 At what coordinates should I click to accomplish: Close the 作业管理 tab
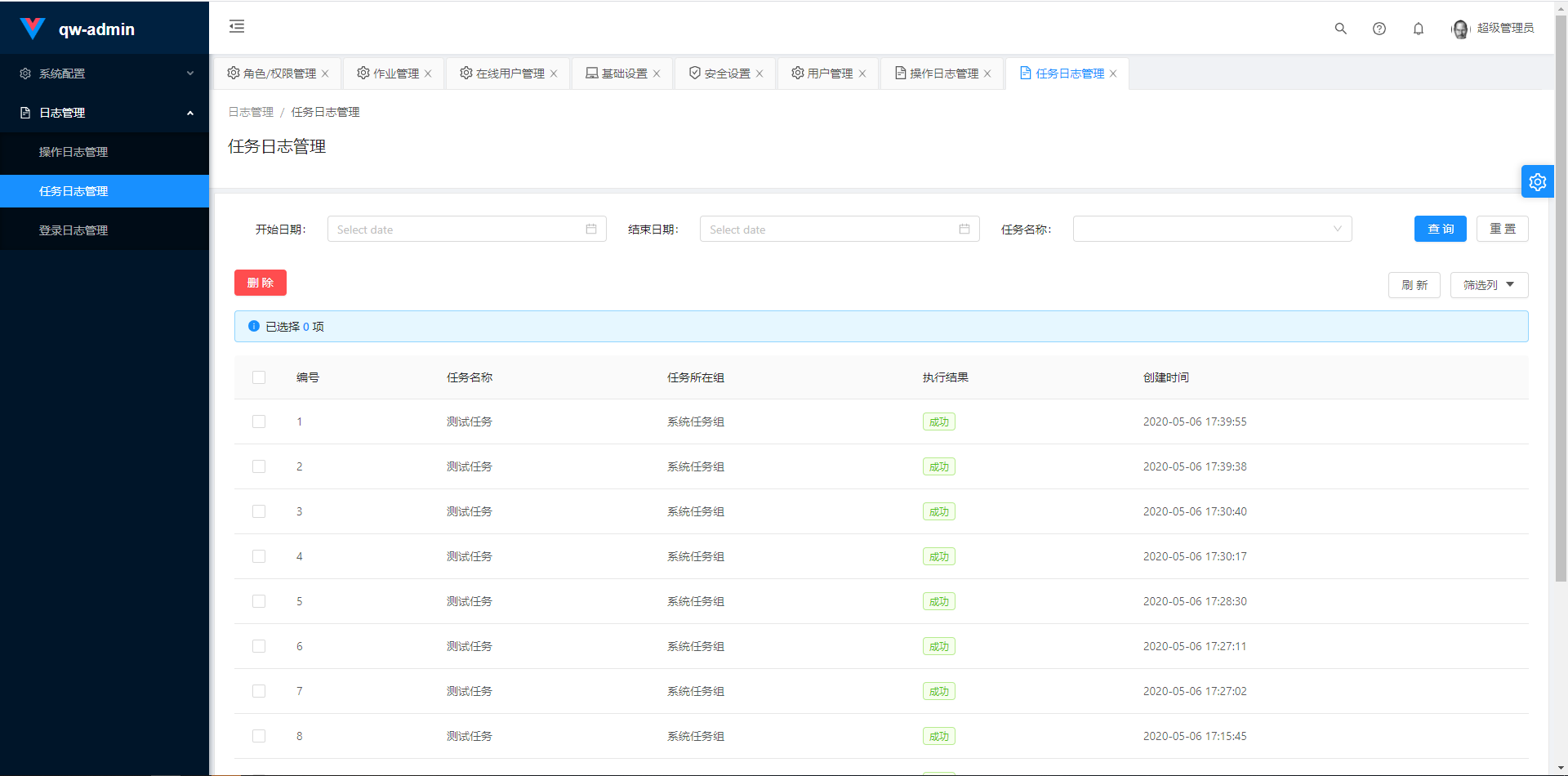pos(428,74)
